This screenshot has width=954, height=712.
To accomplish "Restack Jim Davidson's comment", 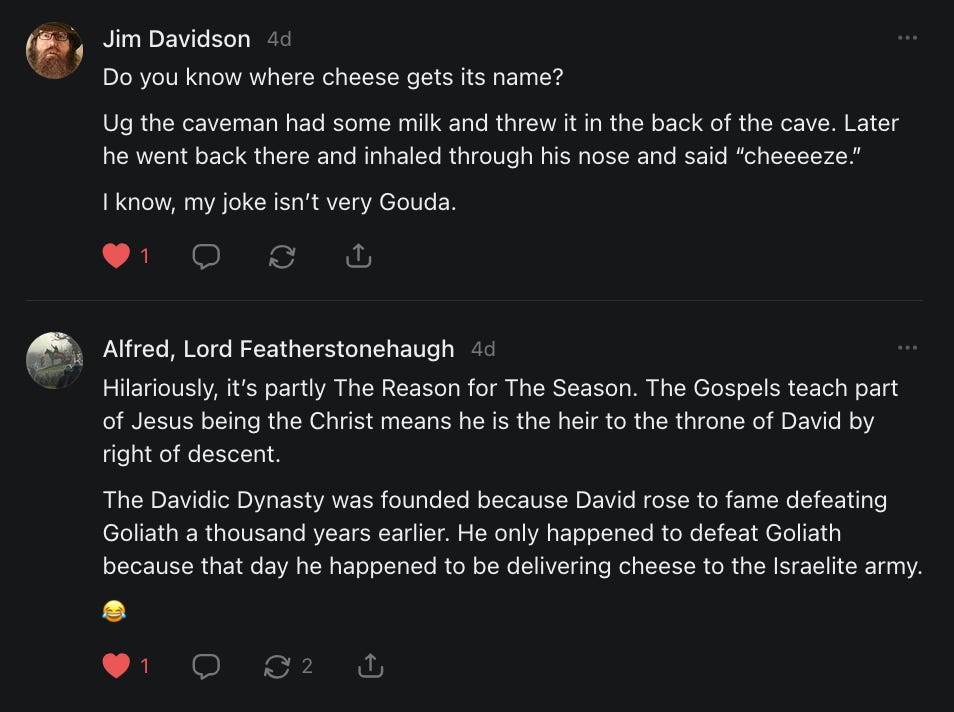I will tap(282, 256).
